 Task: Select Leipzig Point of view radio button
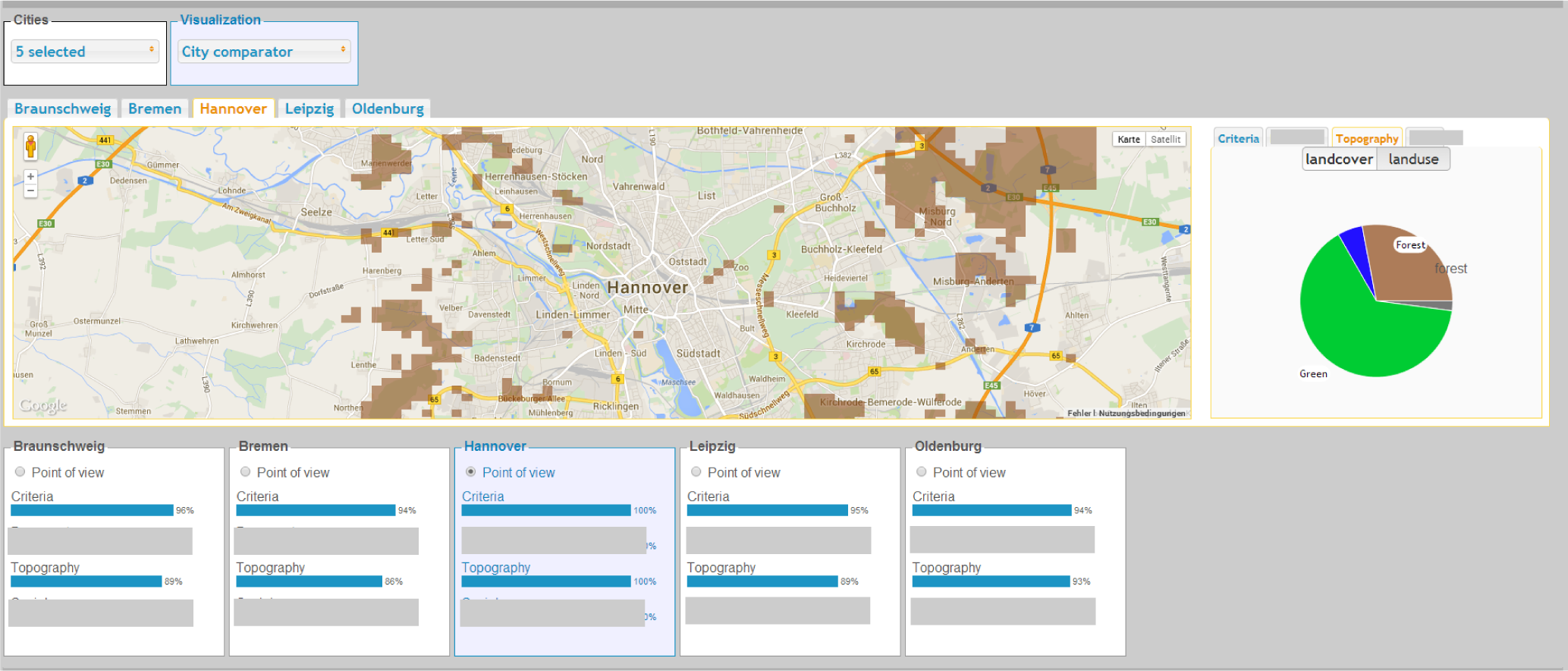point(696,472)
